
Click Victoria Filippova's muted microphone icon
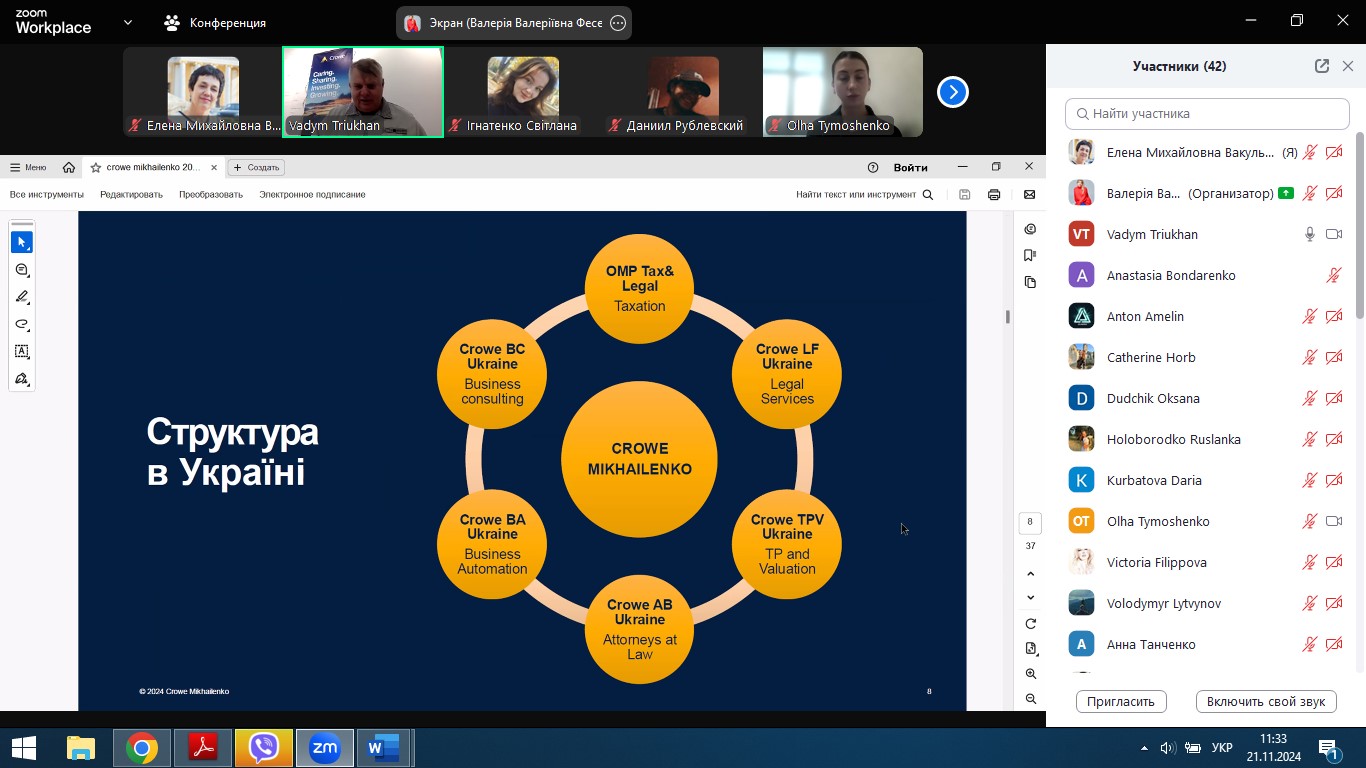click(x=1309, y=562)
